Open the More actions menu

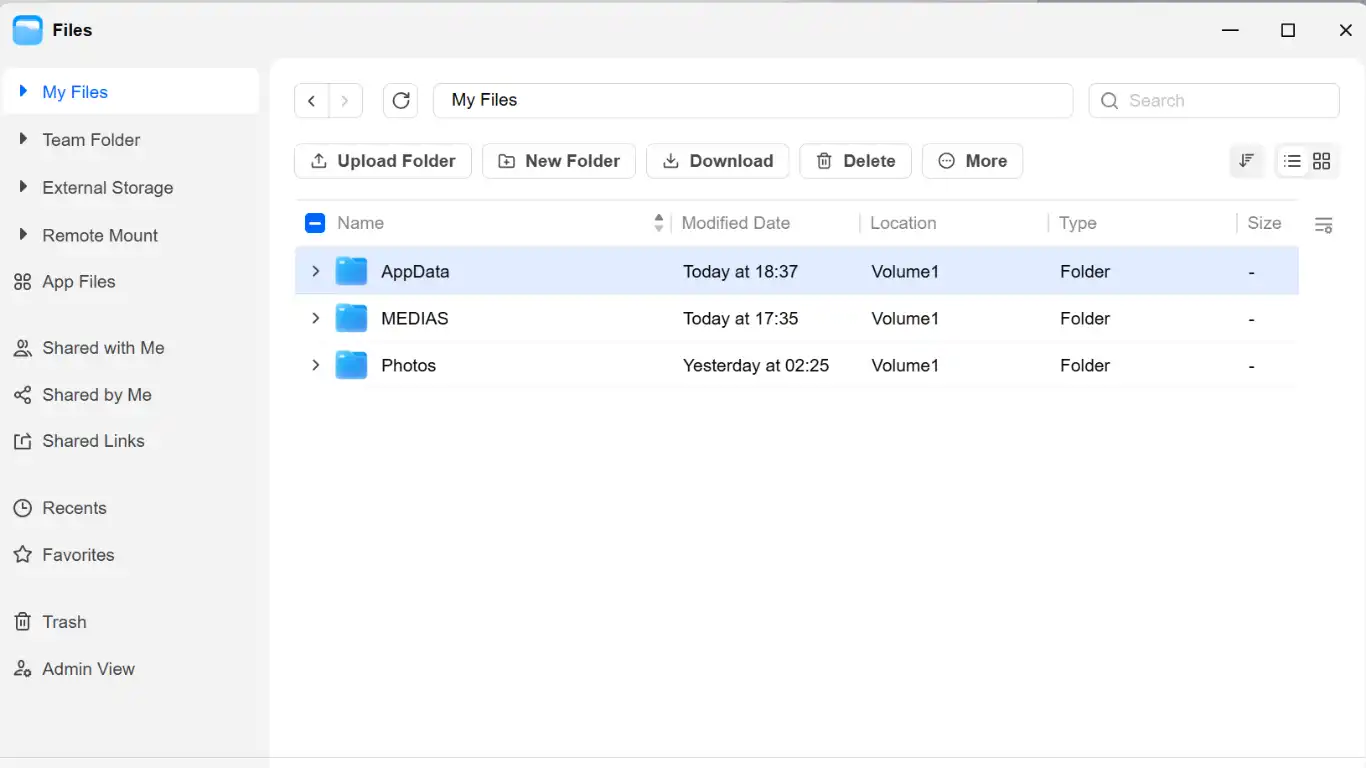click(972, 161)
